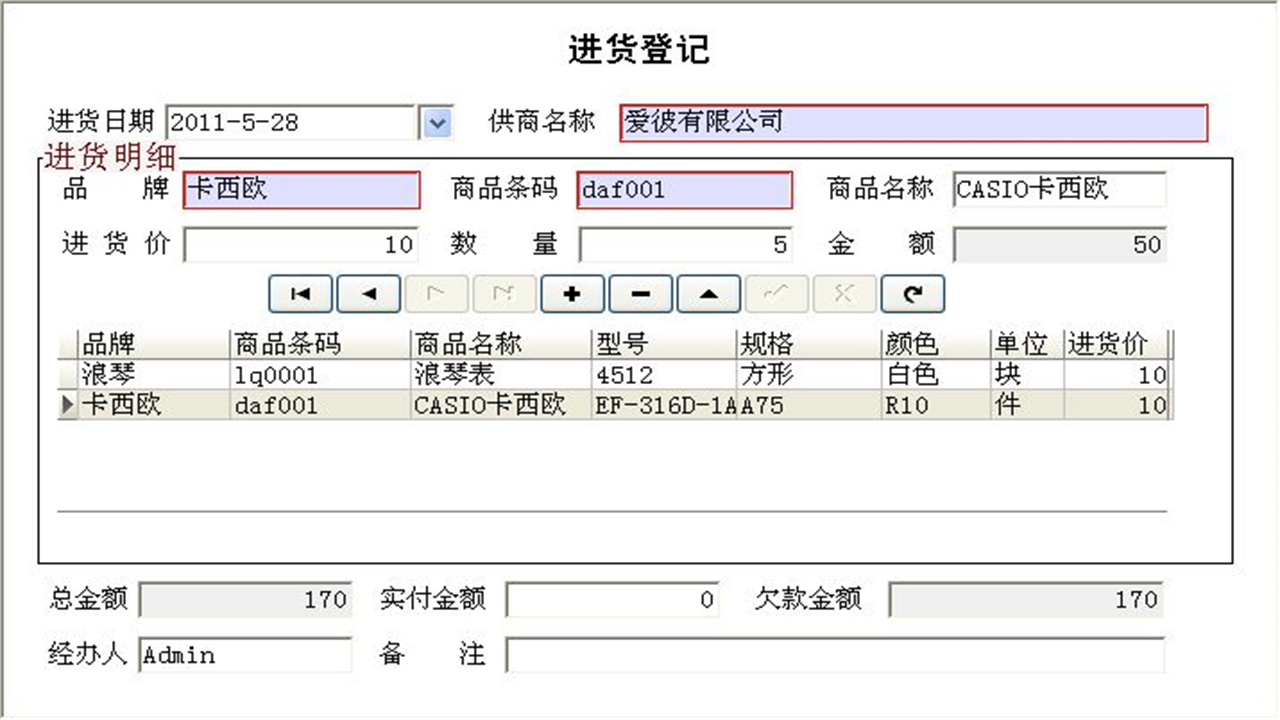Image resolution: width=1280 pixels, height=720 pixels.
Task: Edit the selected record via the triangle icon
Action: click(708, 293)
